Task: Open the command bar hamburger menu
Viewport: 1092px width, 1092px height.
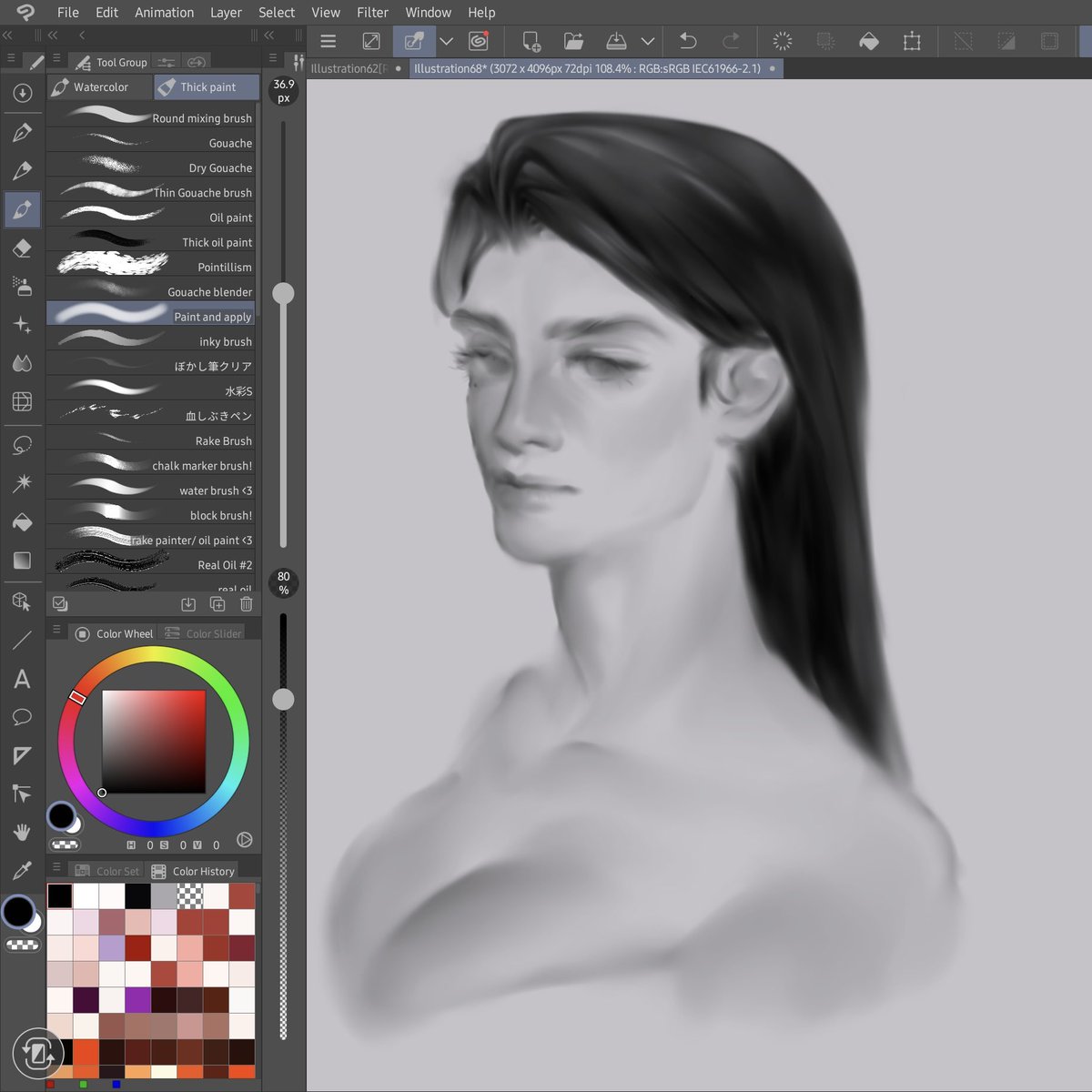Action: 329,41
